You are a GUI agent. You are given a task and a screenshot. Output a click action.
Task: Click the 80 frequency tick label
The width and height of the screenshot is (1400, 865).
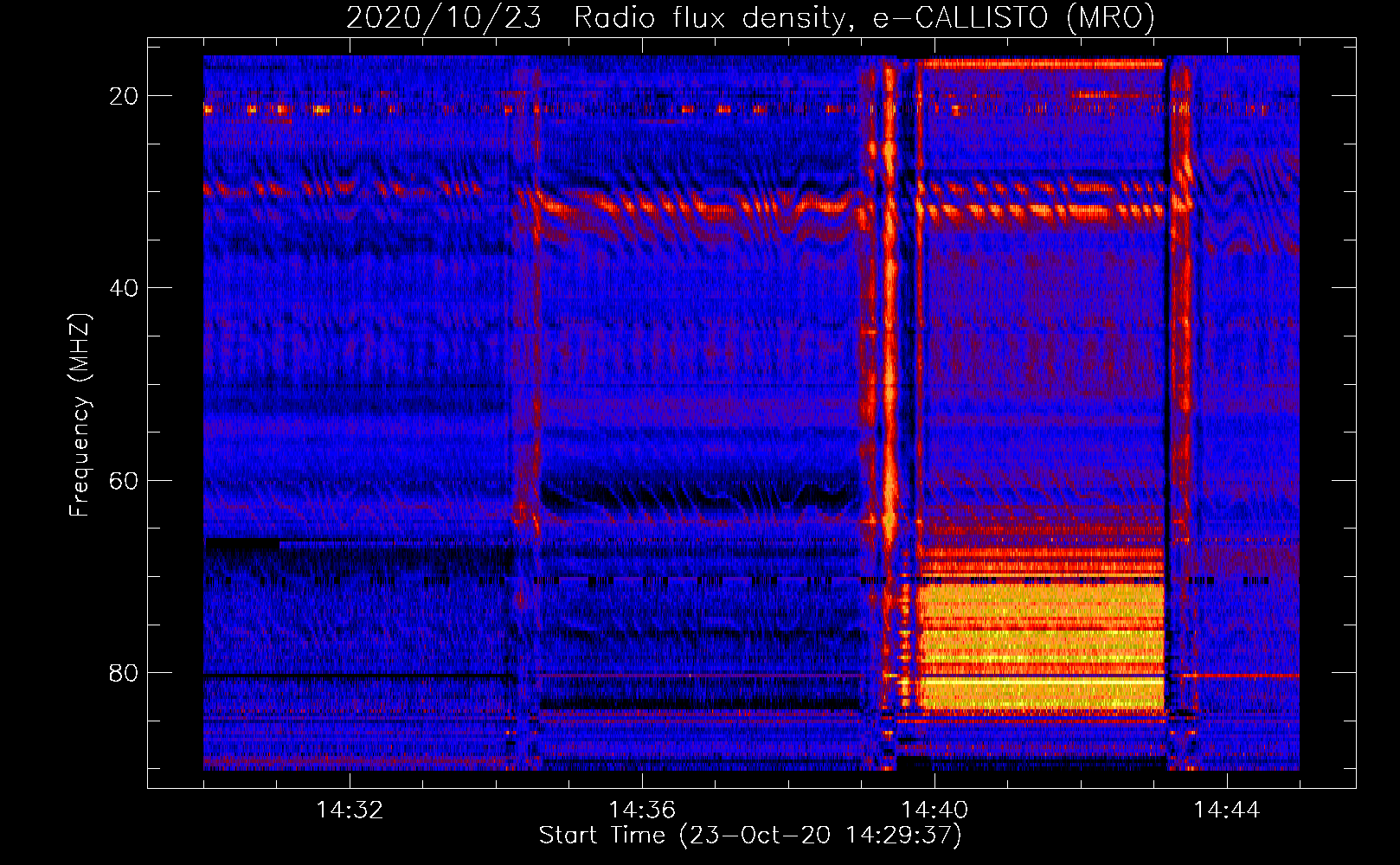coord(124,673)
